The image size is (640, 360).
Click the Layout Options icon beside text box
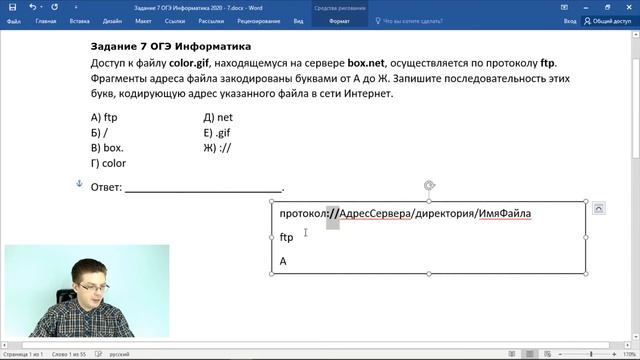click(x=598, y=209)
